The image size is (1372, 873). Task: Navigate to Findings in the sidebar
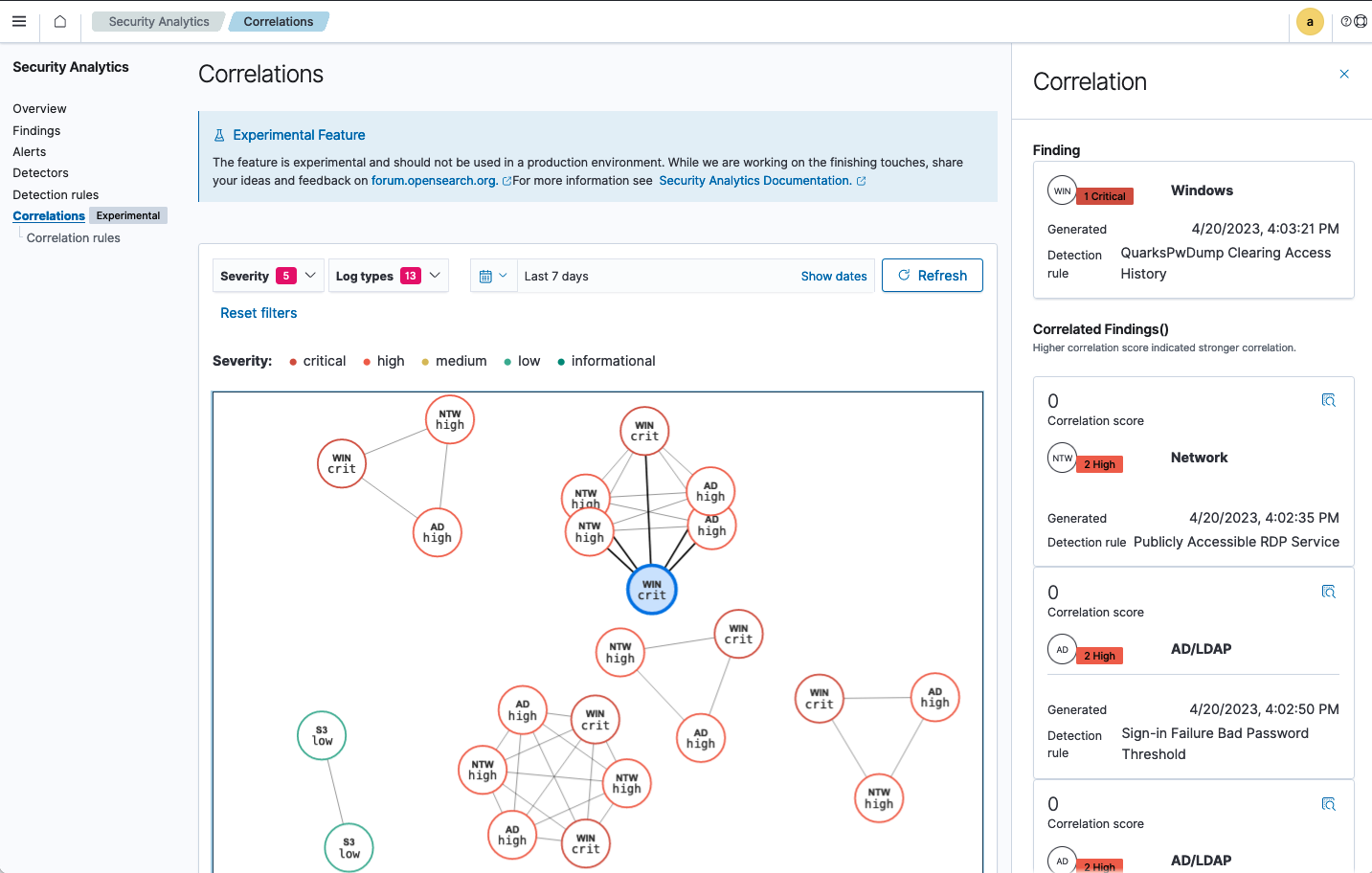tap(36, 130)
